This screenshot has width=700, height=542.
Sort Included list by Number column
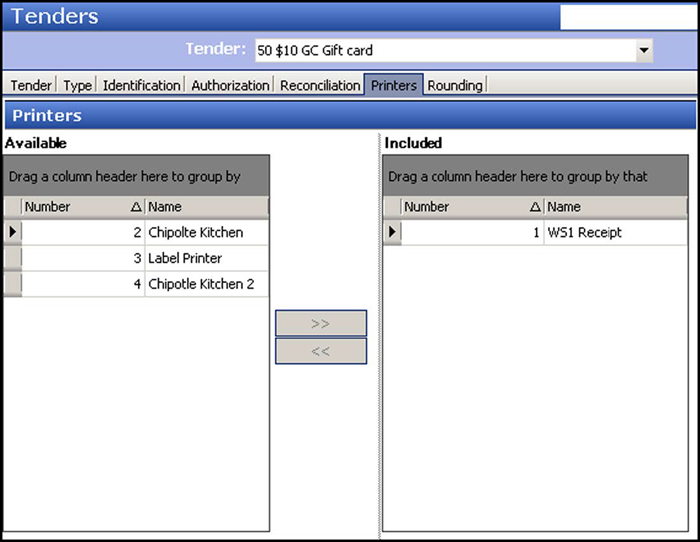pyautogui.click(x=472, y=207)
